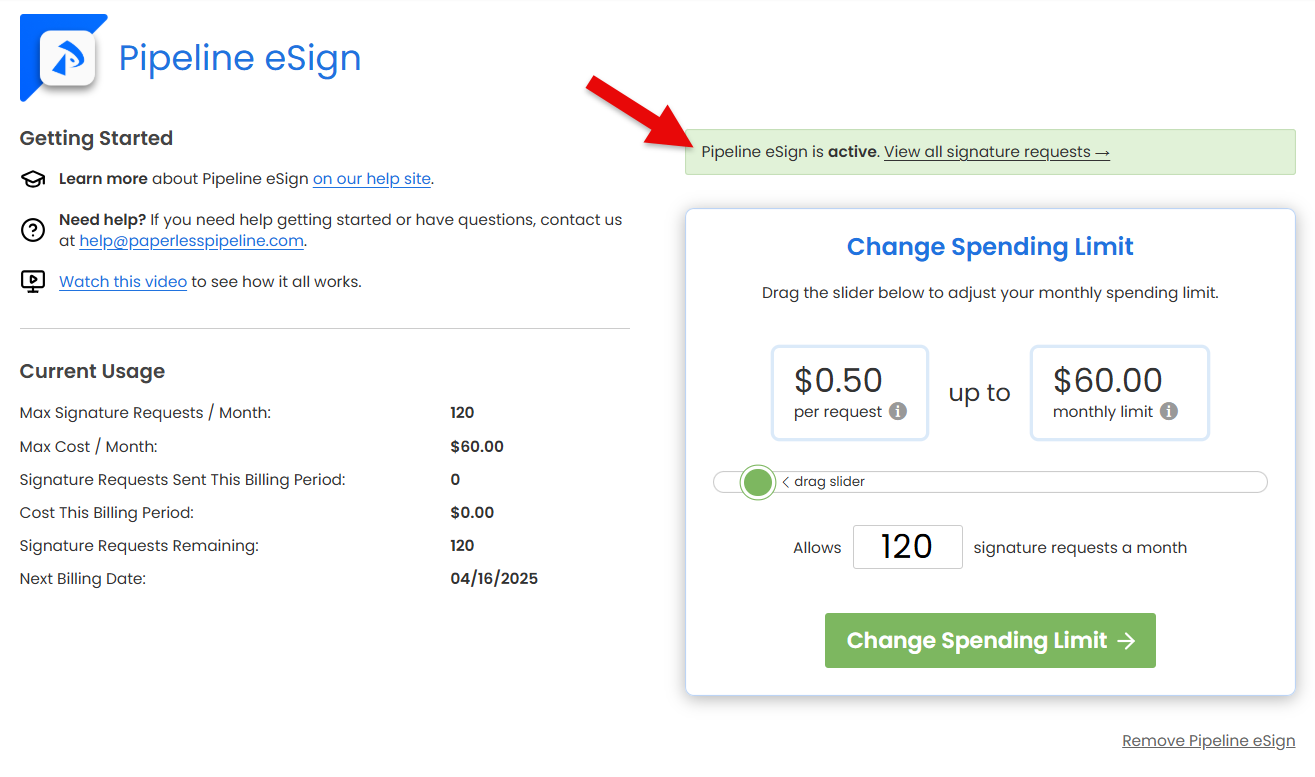Click info icon beside per request
The image size is (1315, 777).
pyautogui.click(x=898, y=411)
